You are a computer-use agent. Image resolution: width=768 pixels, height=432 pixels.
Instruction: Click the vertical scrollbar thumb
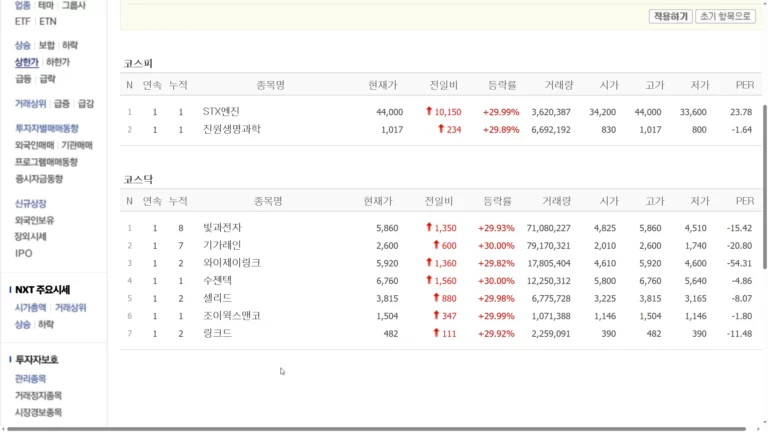coord(765,186)
